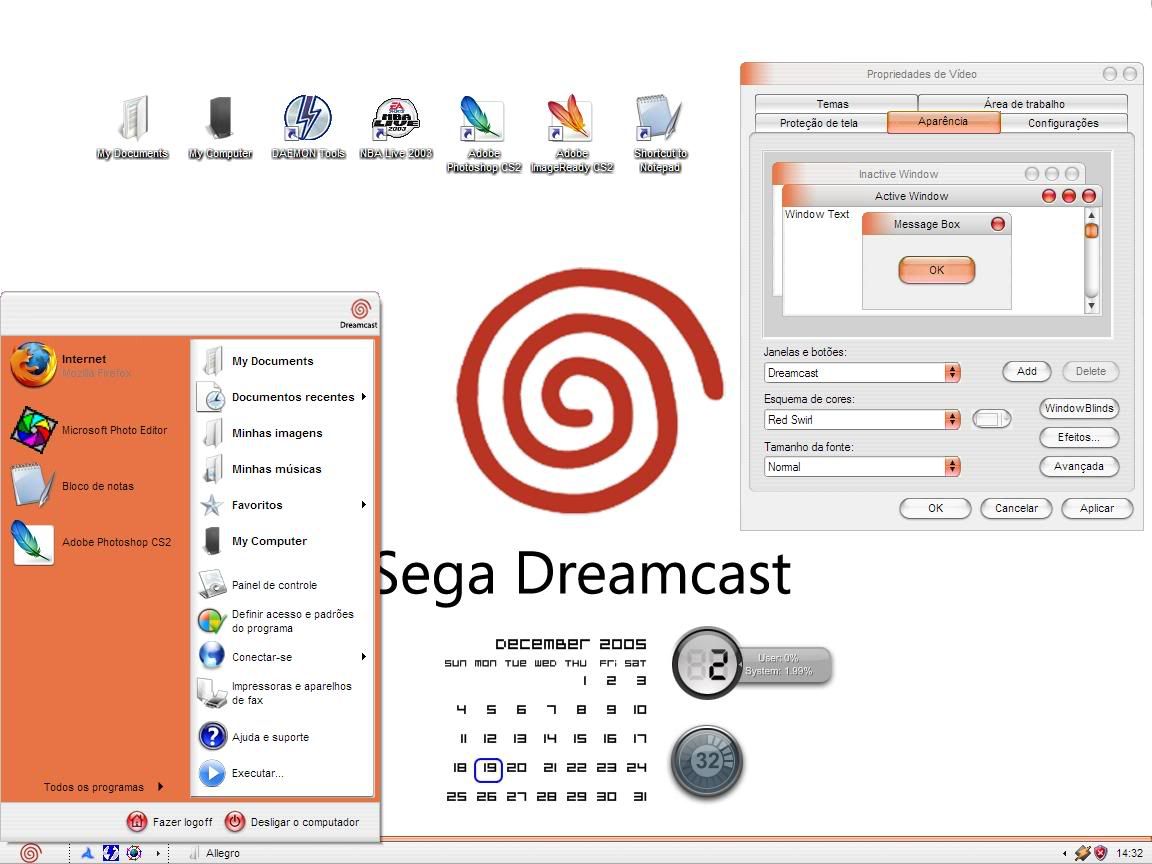Switch to the Área de trabalho tab
1152x864 pixels.
pyautogui.click(x=1024, y=104)
